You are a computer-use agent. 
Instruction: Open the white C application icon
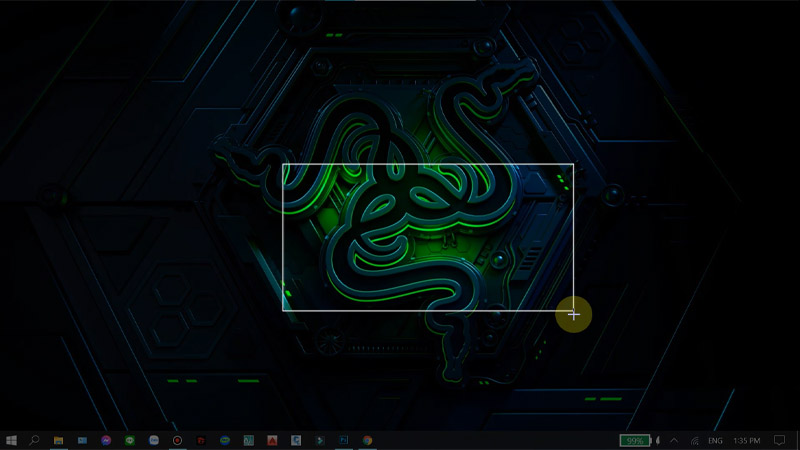click(296, 440)
